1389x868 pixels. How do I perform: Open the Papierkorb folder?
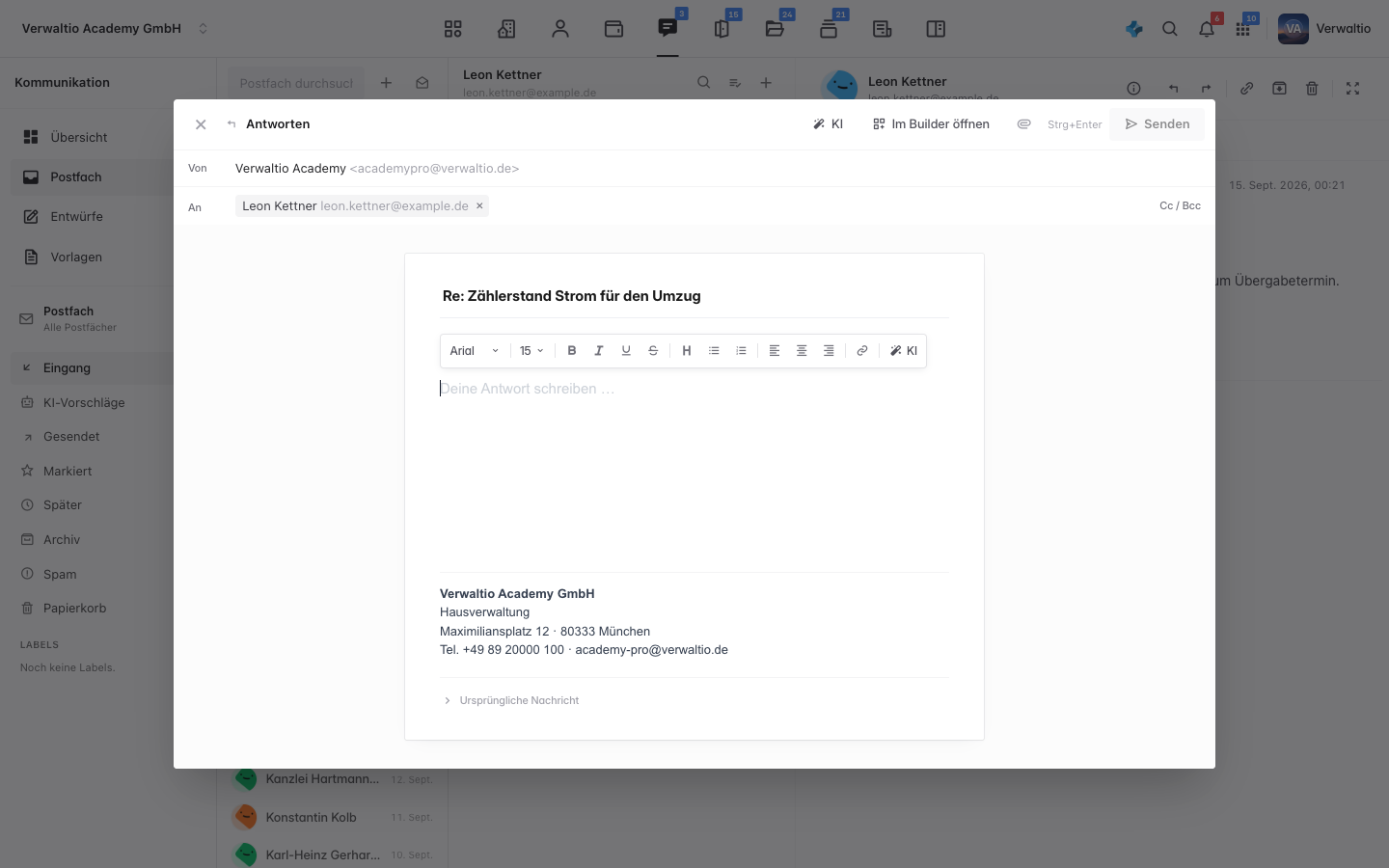93,609
